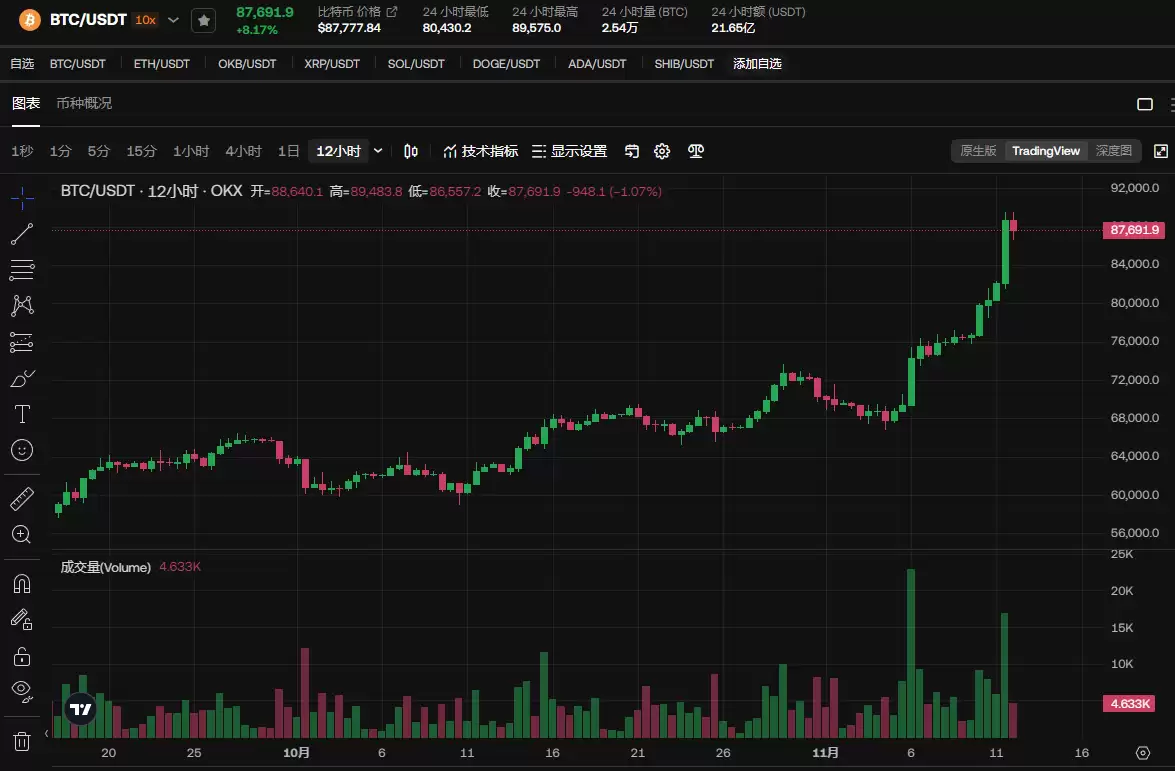Select the brush drawing tool
1175x771 pixels.
pos(21,378)
